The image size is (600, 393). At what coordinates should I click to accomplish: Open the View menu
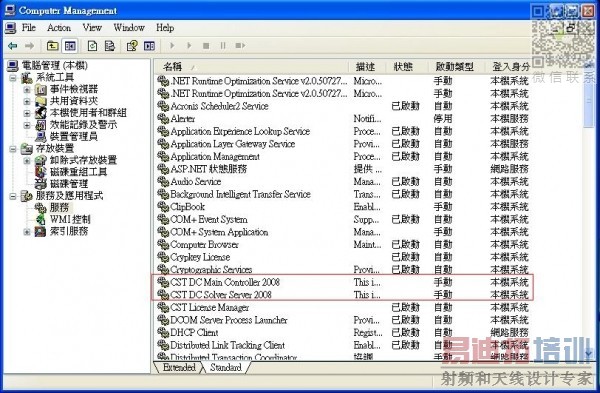(x=92, y=28)
